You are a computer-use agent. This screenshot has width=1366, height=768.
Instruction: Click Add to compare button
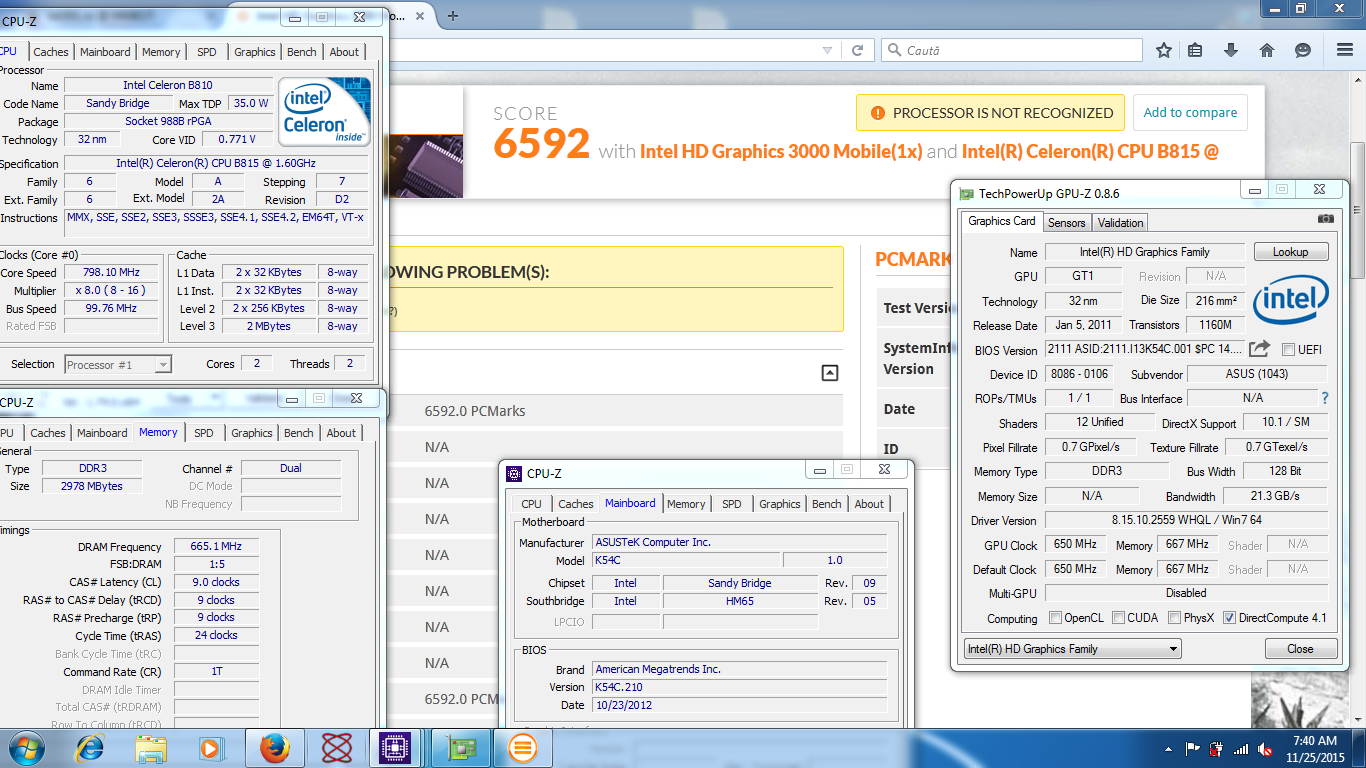pos(1190,113)
